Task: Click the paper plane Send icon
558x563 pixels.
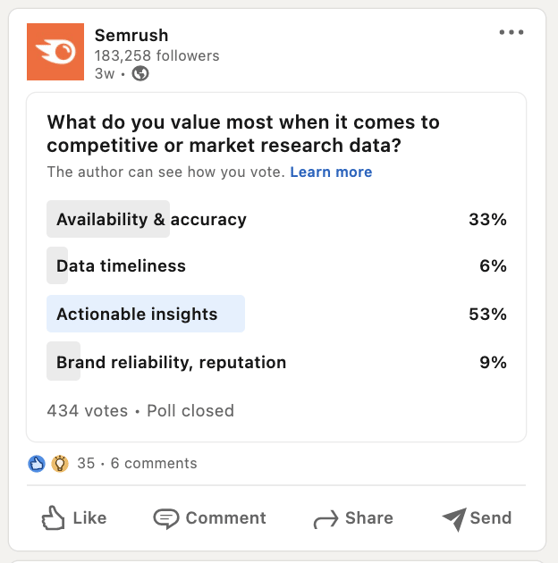Action: (x=454, y=519)
